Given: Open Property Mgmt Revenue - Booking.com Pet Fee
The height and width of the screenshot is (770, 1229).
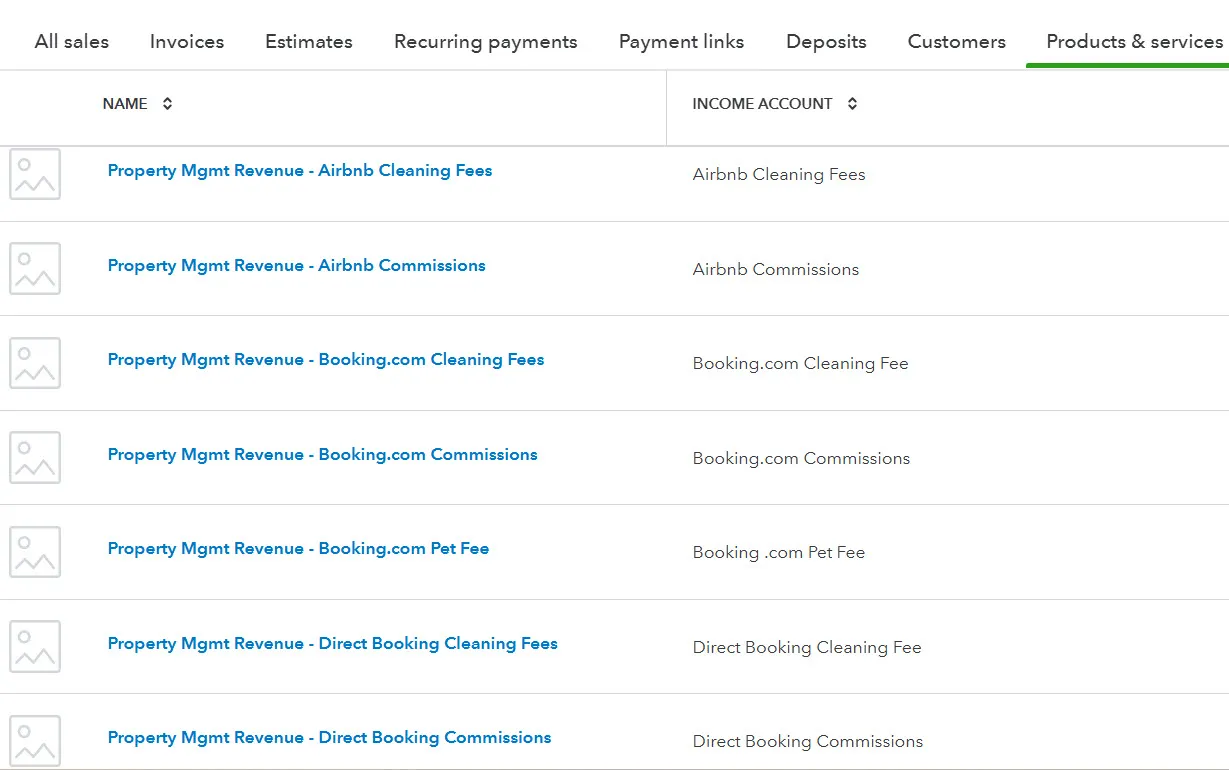Looking at the screenshot, I should click(x=298, y=549).
